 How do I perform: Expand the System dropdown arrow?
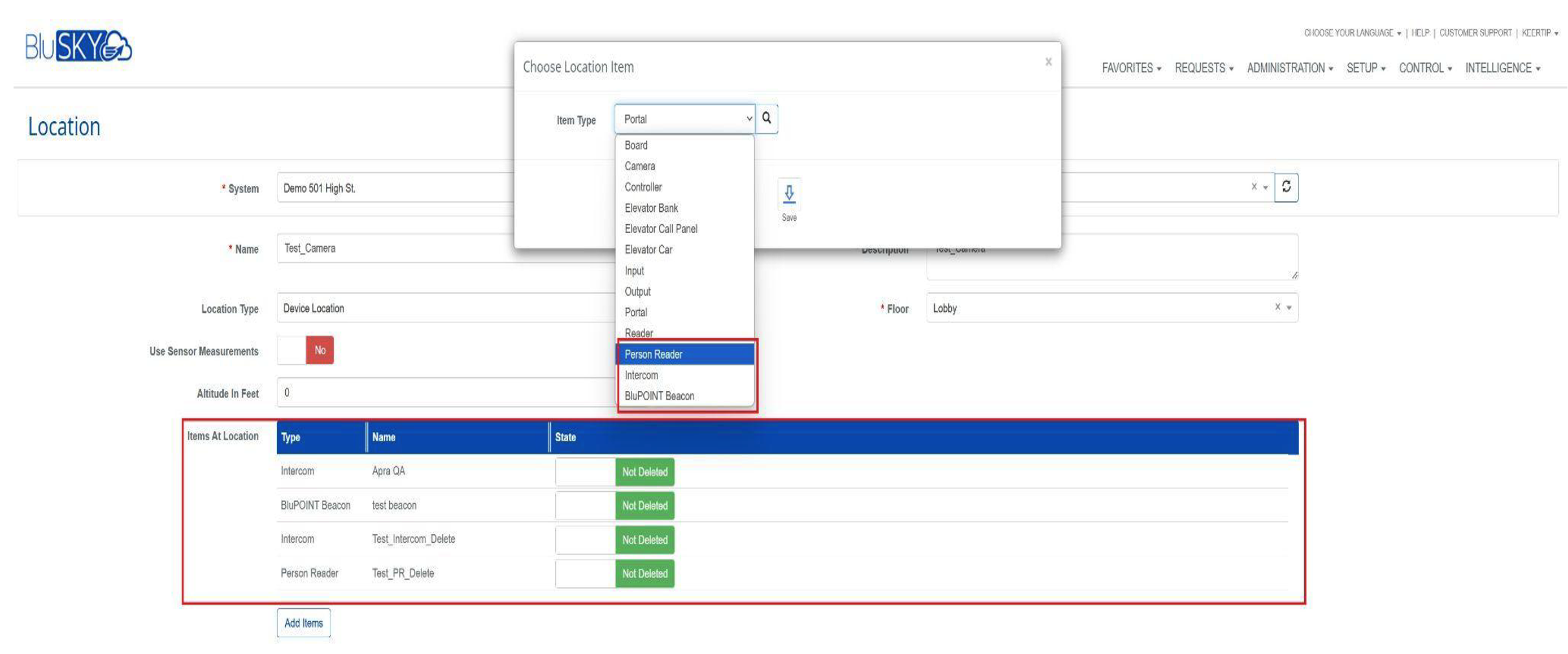point(1266,188)
